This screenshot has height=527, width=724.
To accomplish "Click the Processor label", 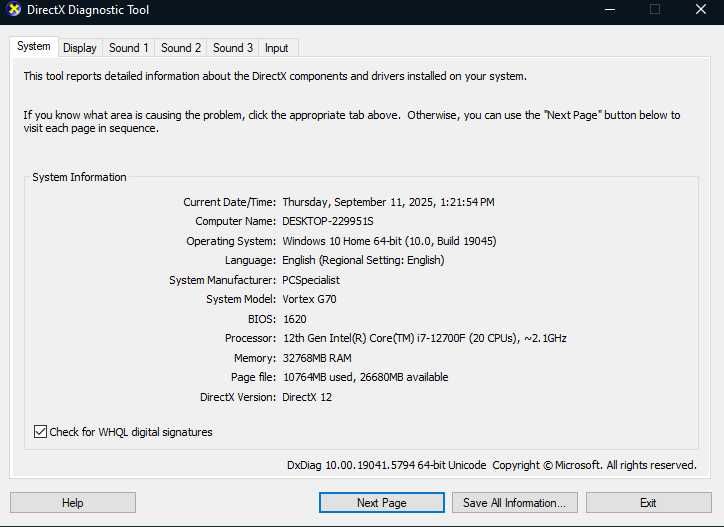I will [250, 339].
